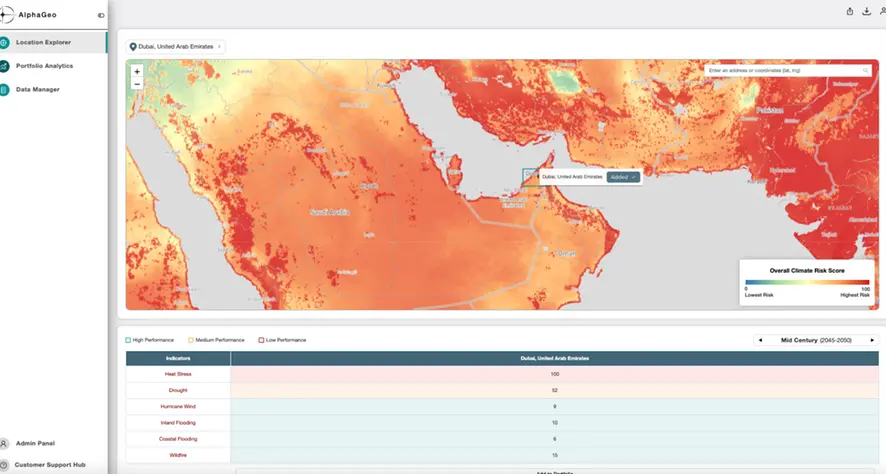Click the Pakistan label on map
This screenshot has height=474, width=886.
(770, 110)
